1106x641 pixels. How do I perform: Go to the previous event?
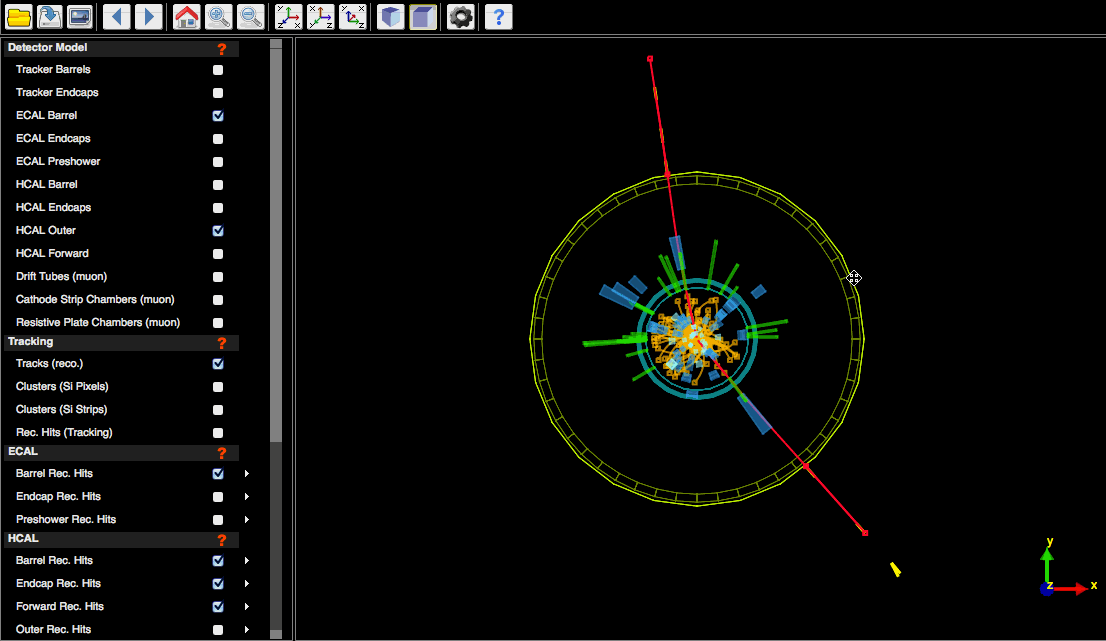coord(115,16)
